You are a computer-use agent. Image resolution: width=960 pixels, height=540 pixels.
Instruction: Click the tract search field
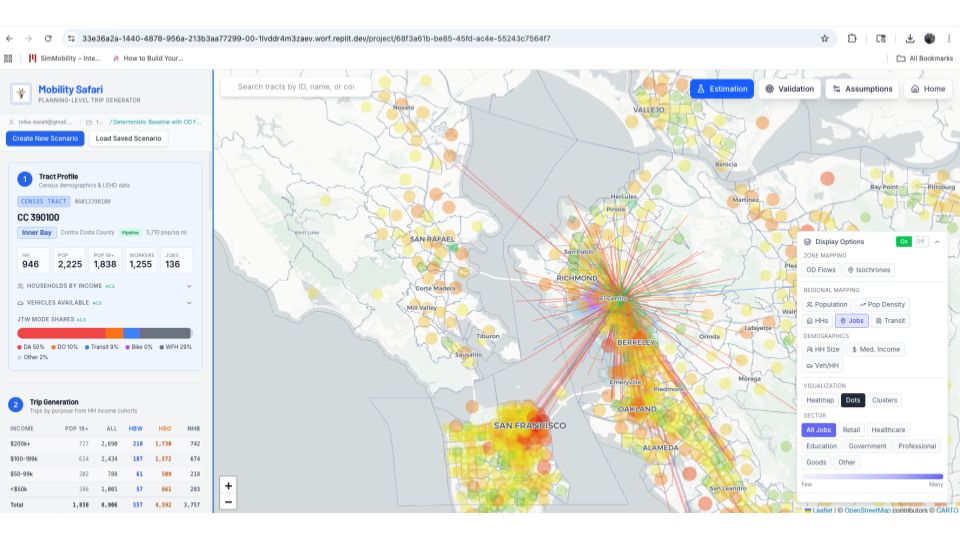[295, 87]
